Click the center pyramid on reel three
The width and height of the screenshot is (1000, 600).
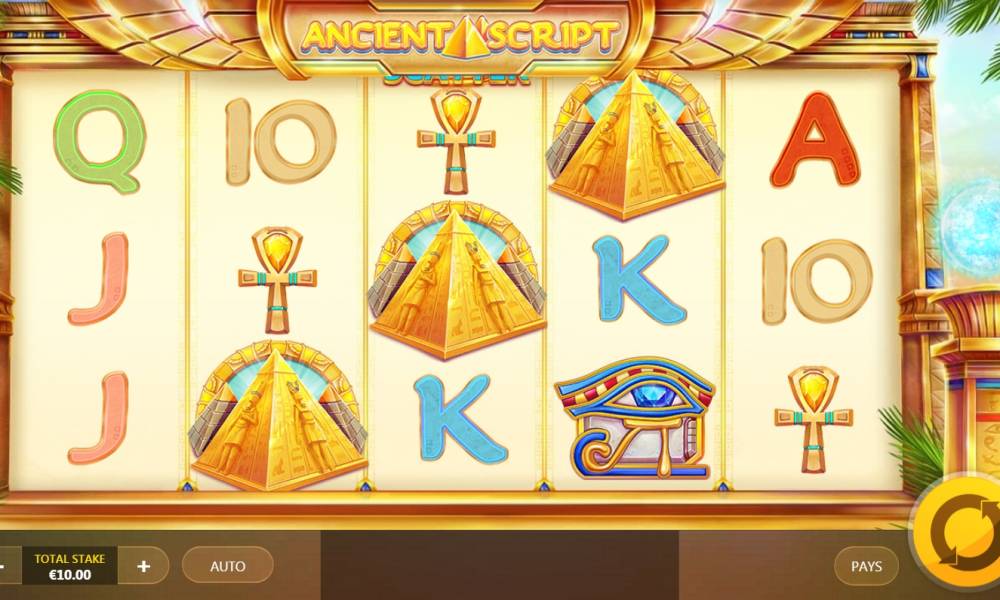(457, 281)
